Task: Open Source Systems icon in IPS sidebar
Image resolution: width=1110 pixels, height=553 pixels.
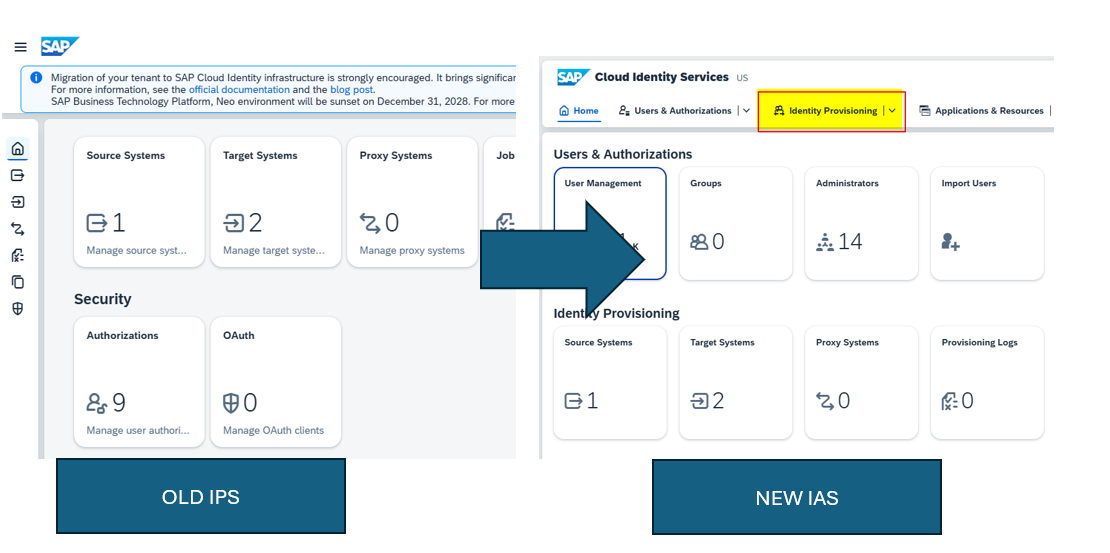Action: coord(18,176)
